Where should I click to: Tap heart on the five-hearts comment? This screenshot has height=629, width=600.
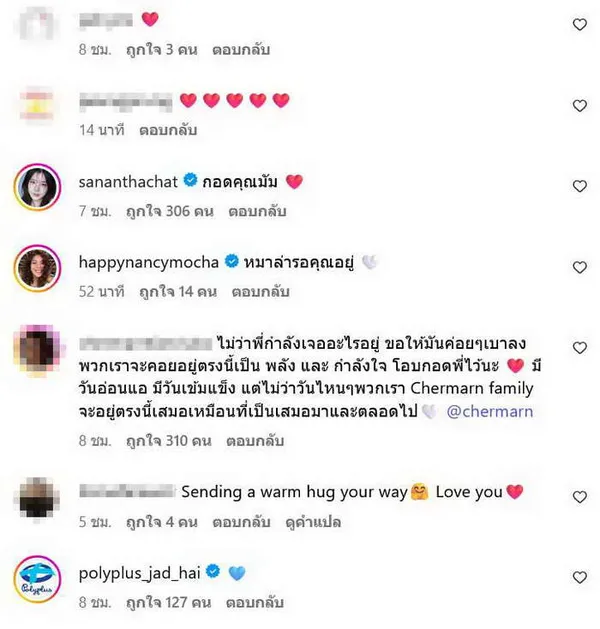click(x=580, y=106)
